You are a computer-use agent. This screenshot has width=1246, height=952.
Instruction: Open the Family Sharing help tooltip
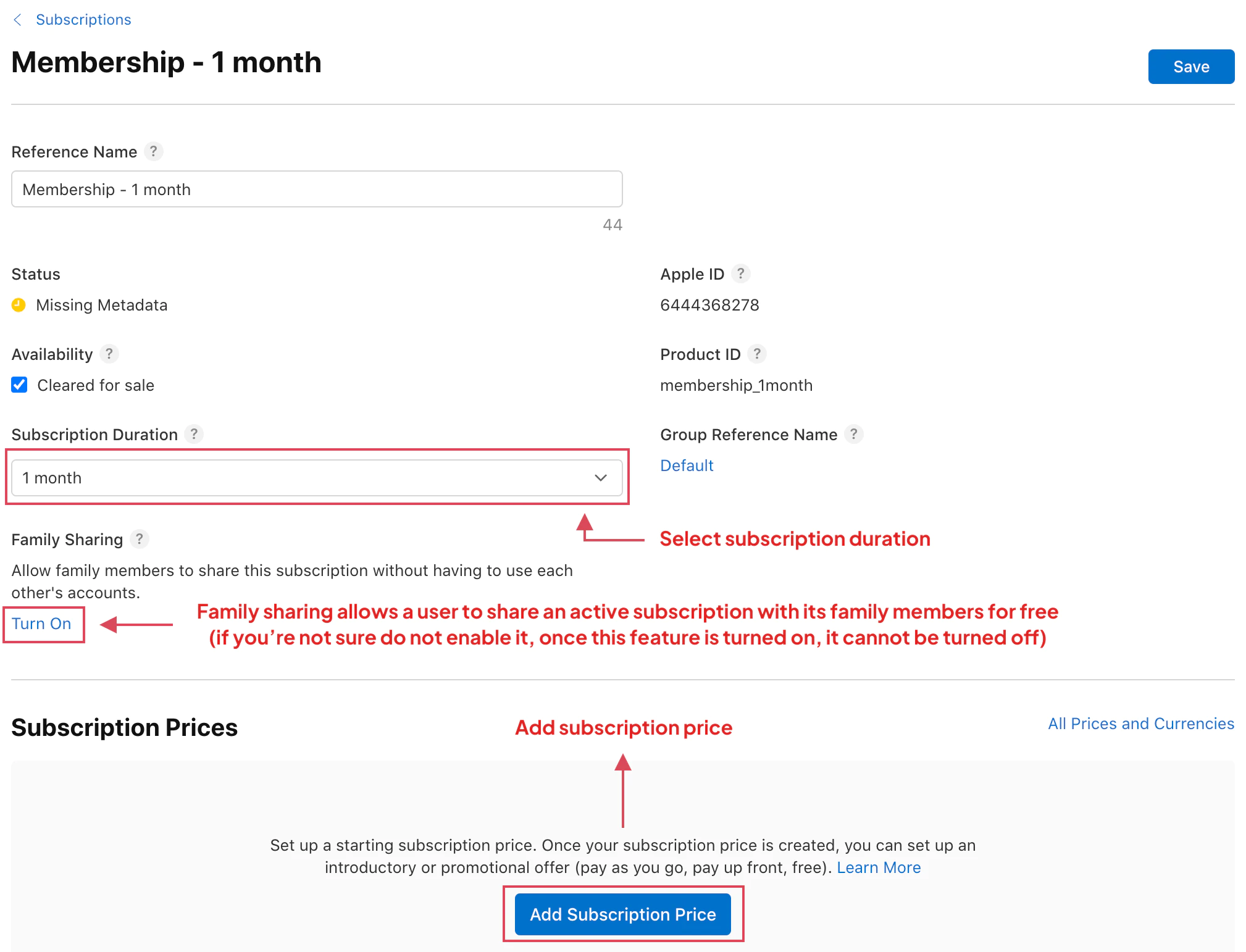(x=139, y=539)
